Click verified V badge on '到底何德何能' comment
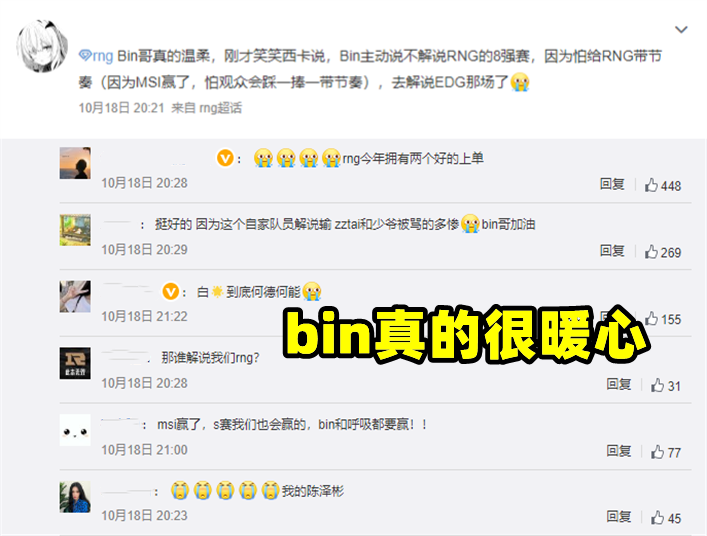 click(x=171, y=292)
